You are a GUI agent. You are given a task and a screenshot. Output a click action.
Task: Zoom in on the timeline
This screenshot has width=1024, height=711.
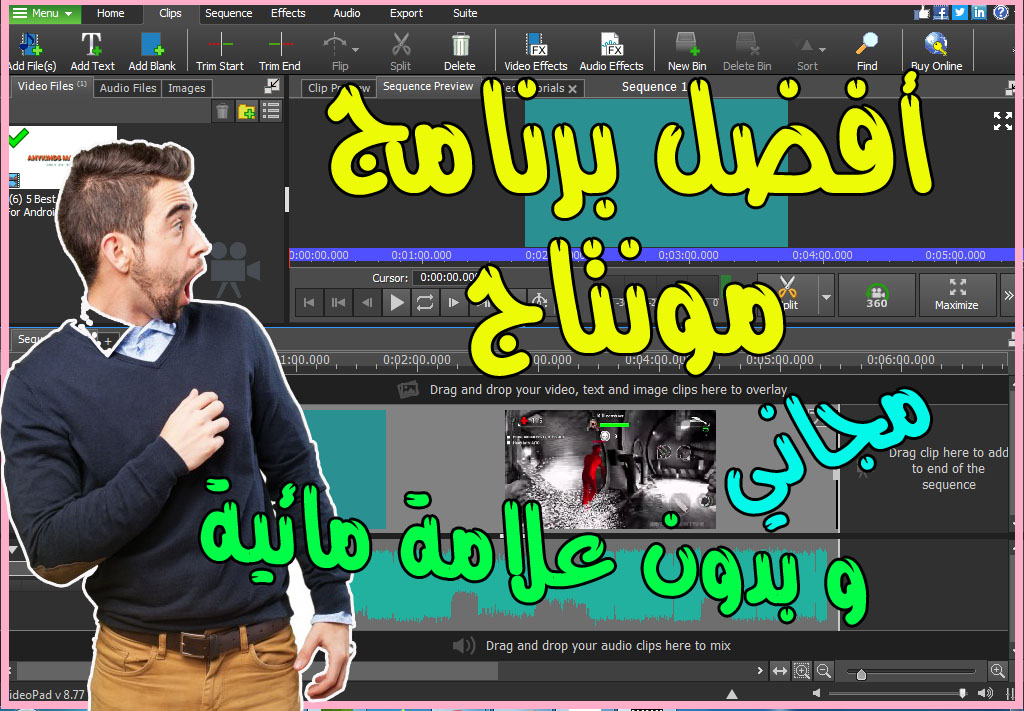997,671
